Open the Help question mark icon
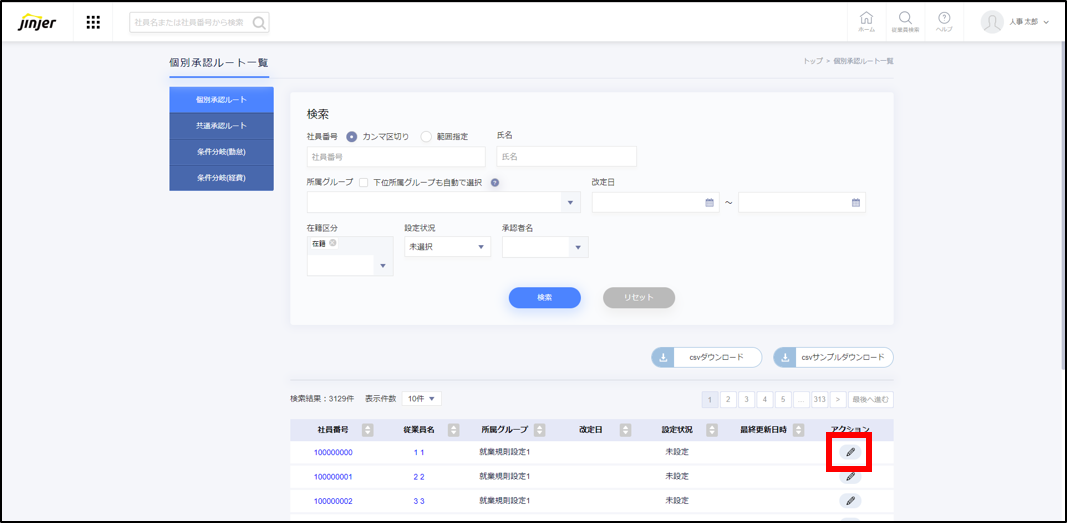The image size is (1067, 523). (x=944, y=21)
